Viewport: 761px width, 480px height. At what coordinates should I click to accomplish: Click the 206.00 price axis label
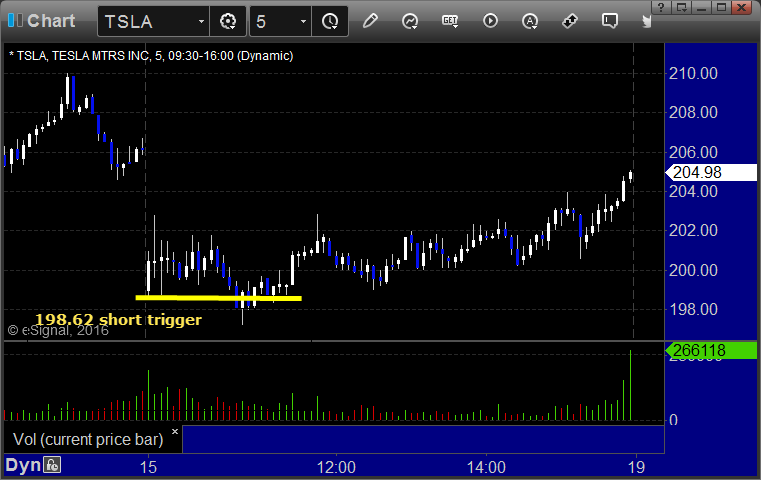point(693,152)
